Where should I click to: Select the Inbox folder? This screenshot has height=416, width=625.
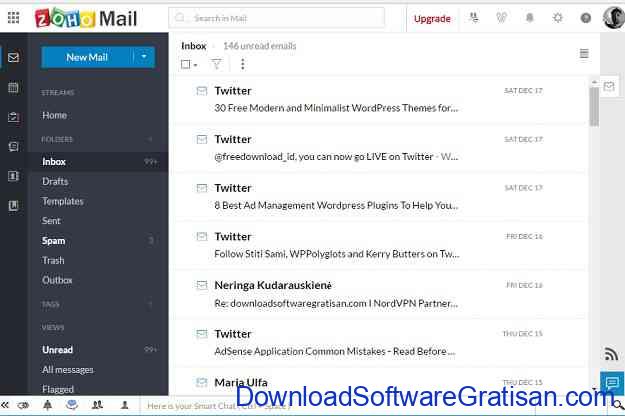coord(98,162)
